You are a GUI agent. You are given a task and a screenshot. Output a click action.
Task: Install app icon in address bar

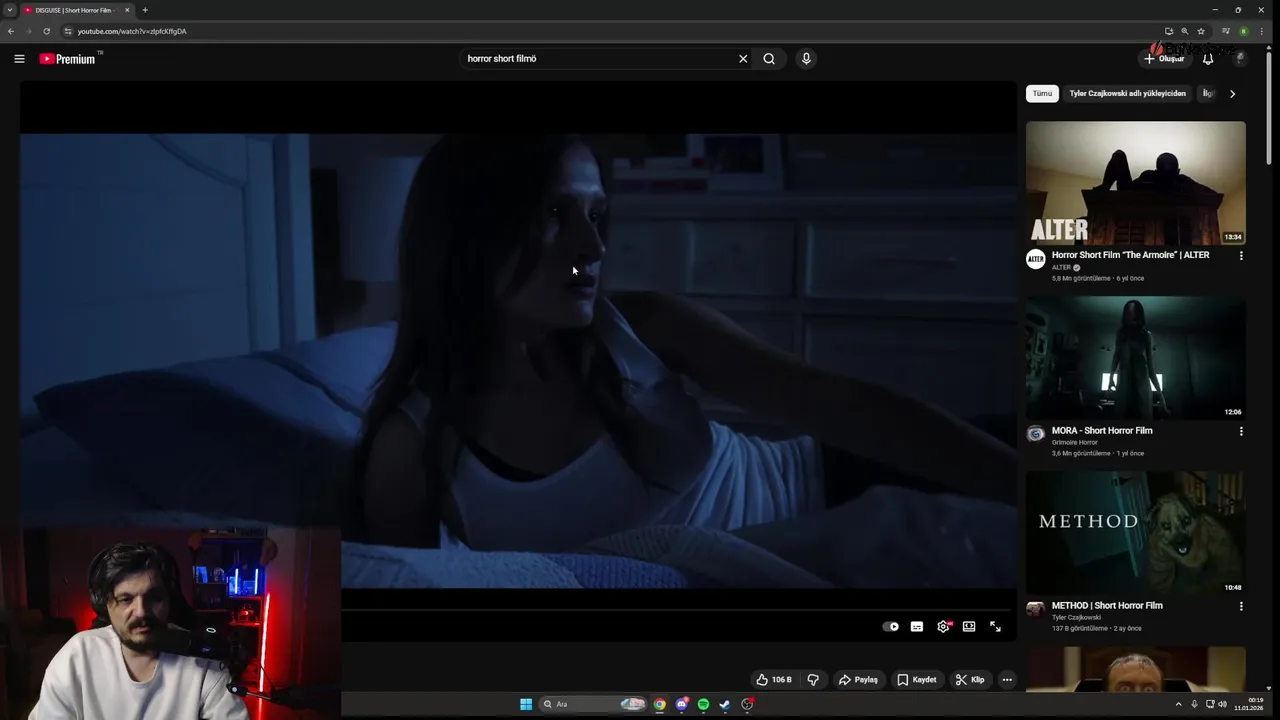coord(1168,31)
